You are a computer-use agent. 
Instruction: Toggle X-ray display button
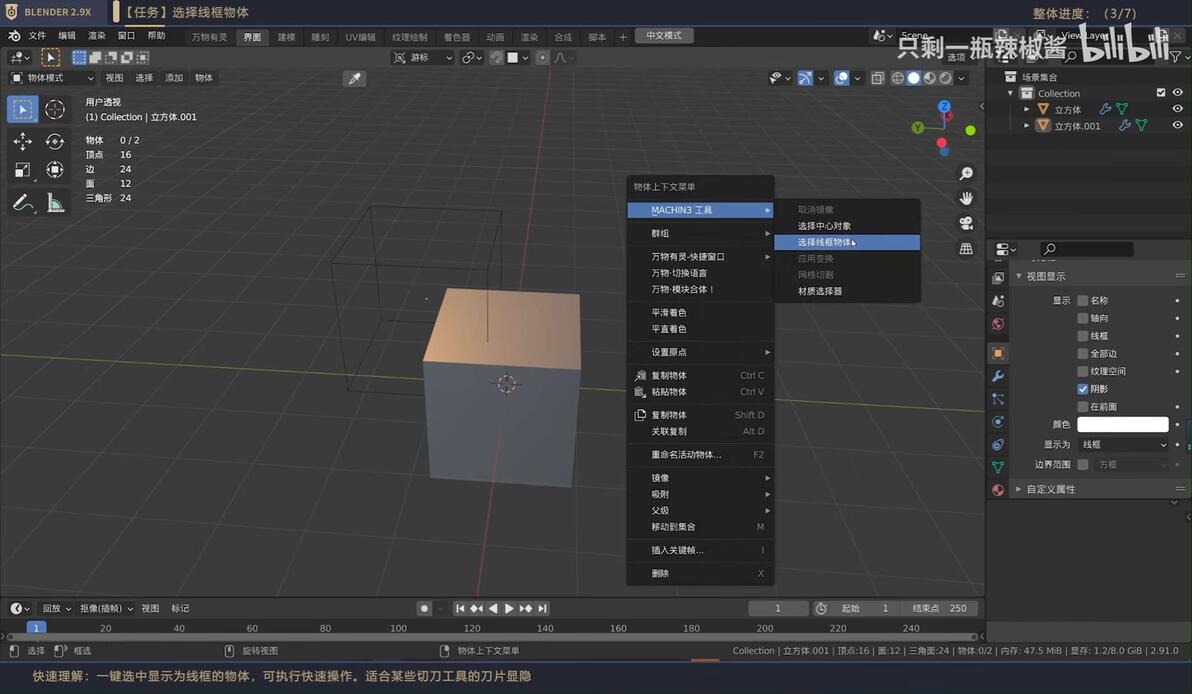tap(877, 78)
